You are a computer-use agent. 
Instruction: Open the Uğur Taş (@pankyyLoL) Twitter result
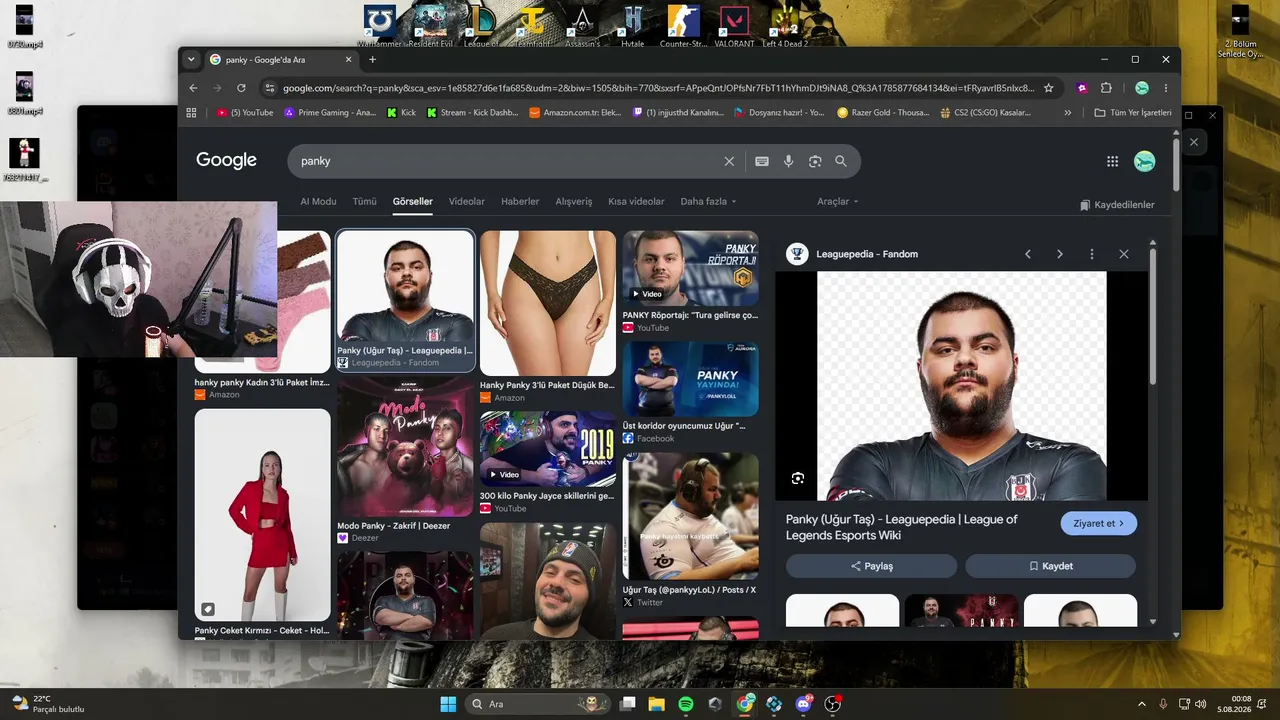(x=691, y=530)
